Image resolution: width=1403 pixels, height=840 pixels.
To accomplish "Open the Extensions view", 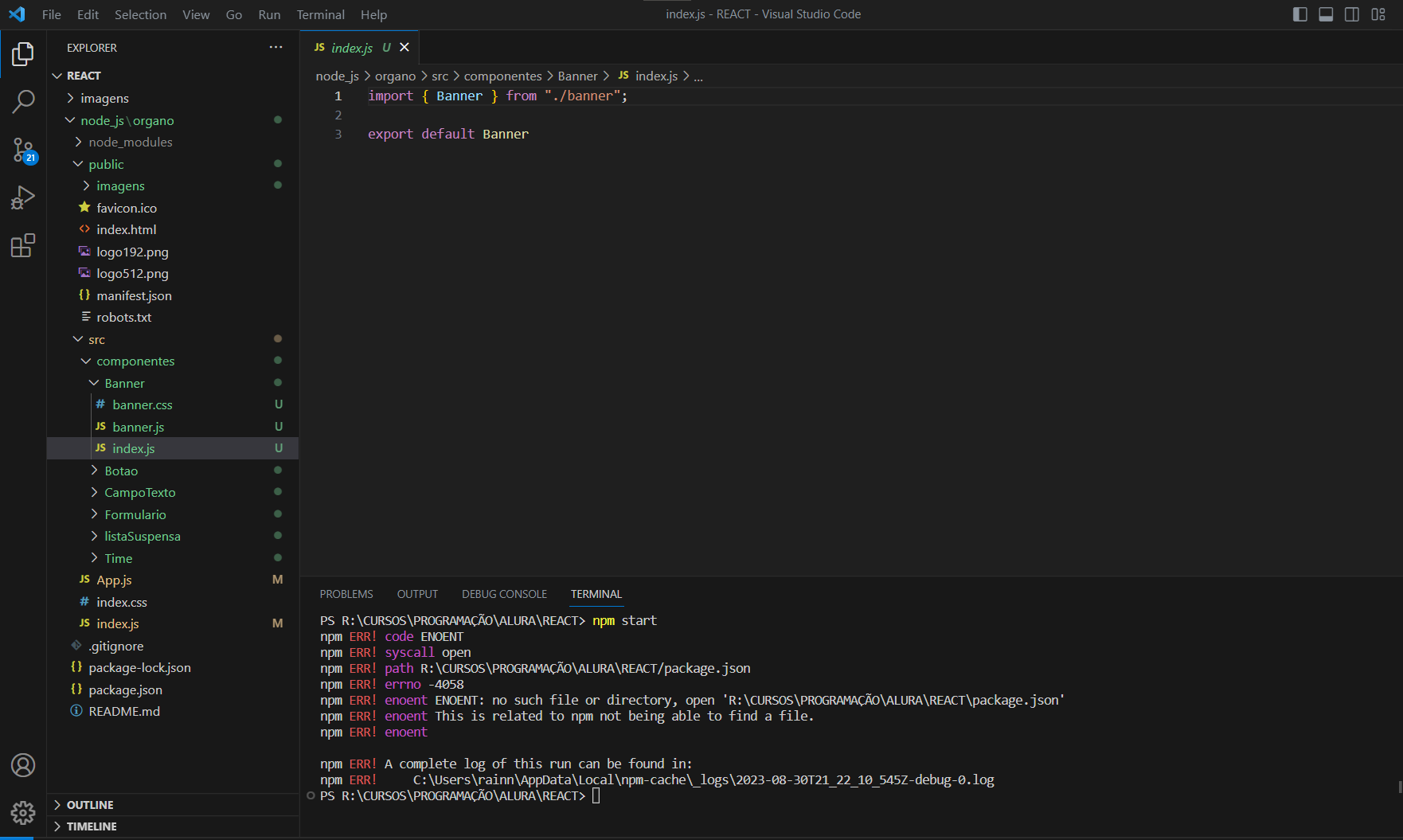I will (x=23, y=245).
